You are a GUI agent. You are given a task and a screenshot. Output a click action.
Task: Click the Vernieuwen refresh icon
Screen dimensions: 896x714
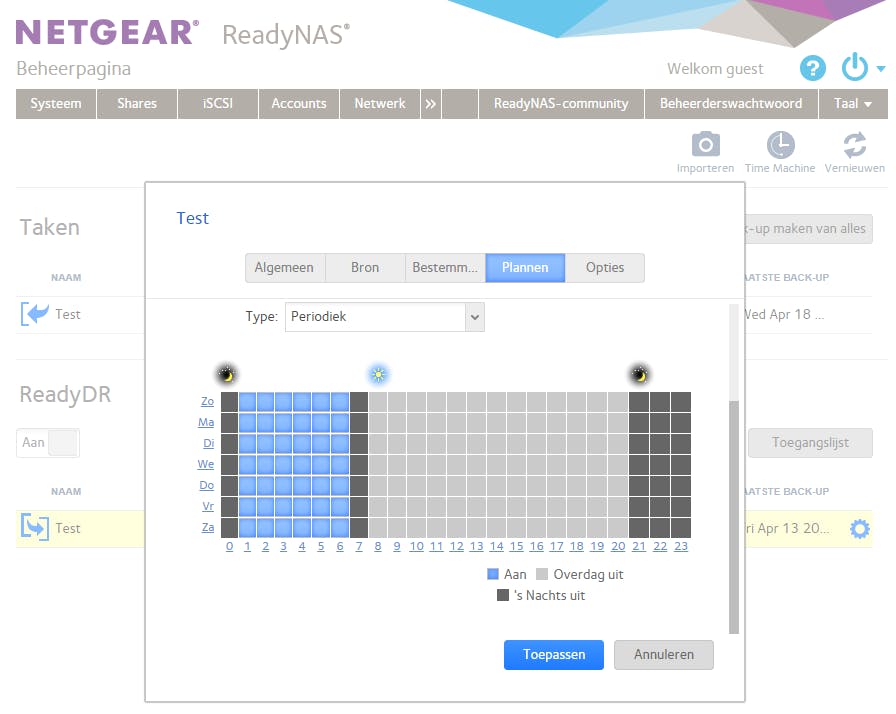(854, 144)
